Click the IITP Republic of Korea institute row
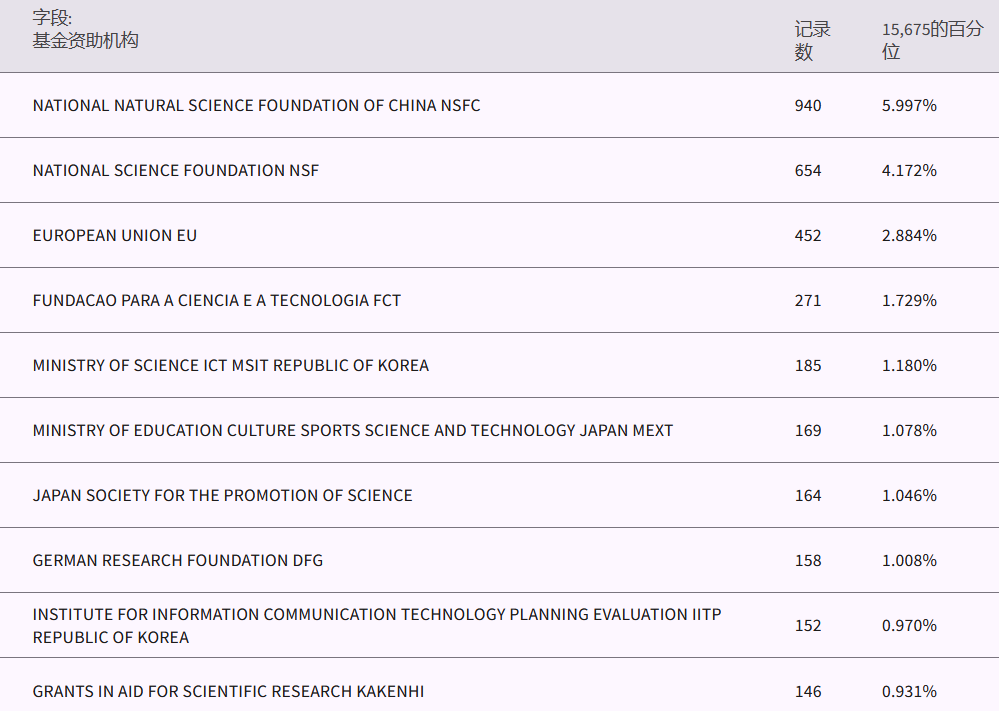Image resolution: width=999 pixels, height=711 pixels. (377, 625)
